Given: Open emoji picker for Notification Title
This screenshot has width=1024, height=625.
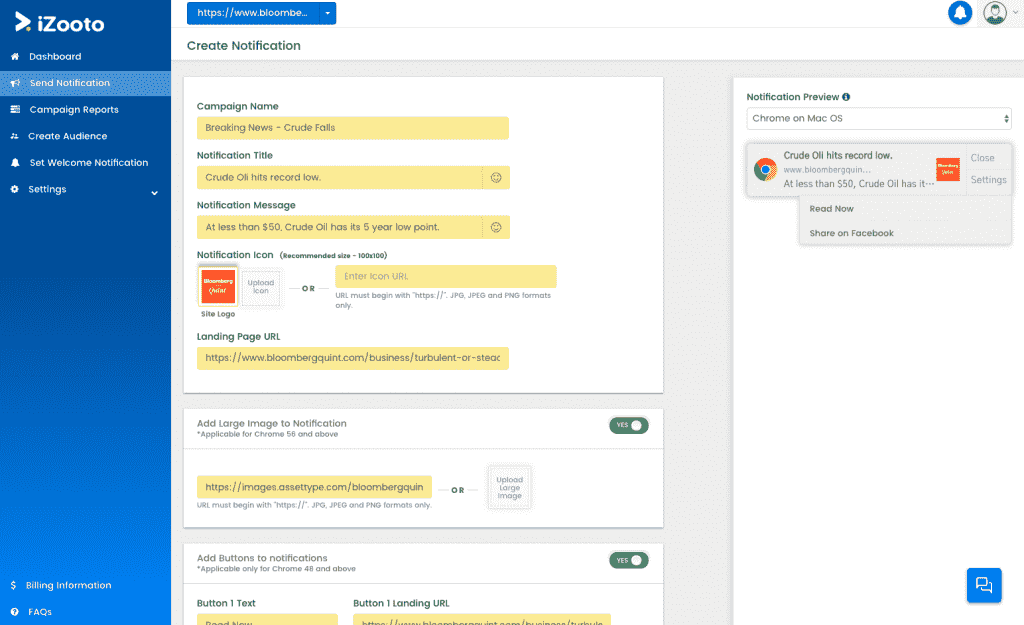Looking at the screenshot, I should pos(495,178).
